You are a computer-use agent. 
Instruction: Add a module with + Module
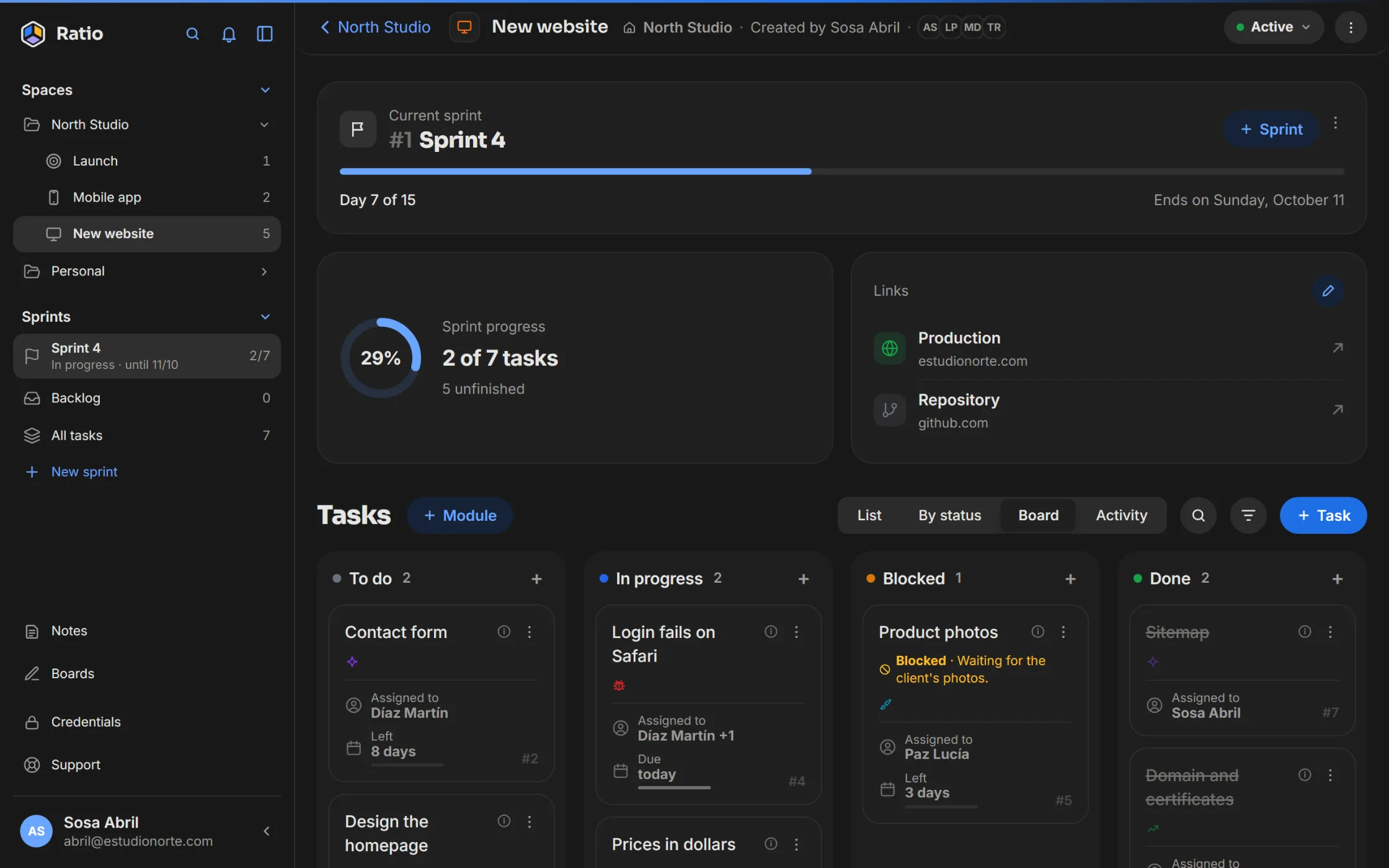[459, 515]
